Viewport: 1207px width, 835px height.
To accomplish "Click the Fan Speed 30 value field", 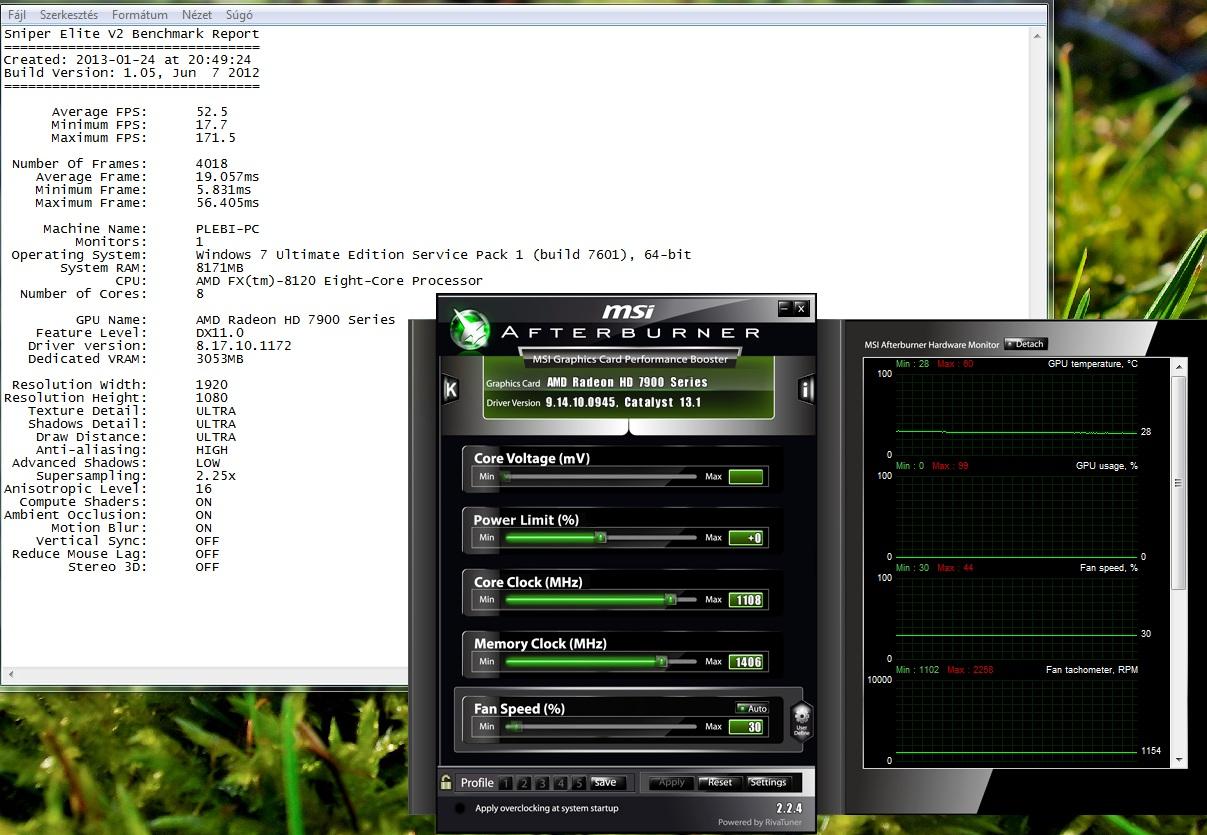I will [x=746, y=727].
